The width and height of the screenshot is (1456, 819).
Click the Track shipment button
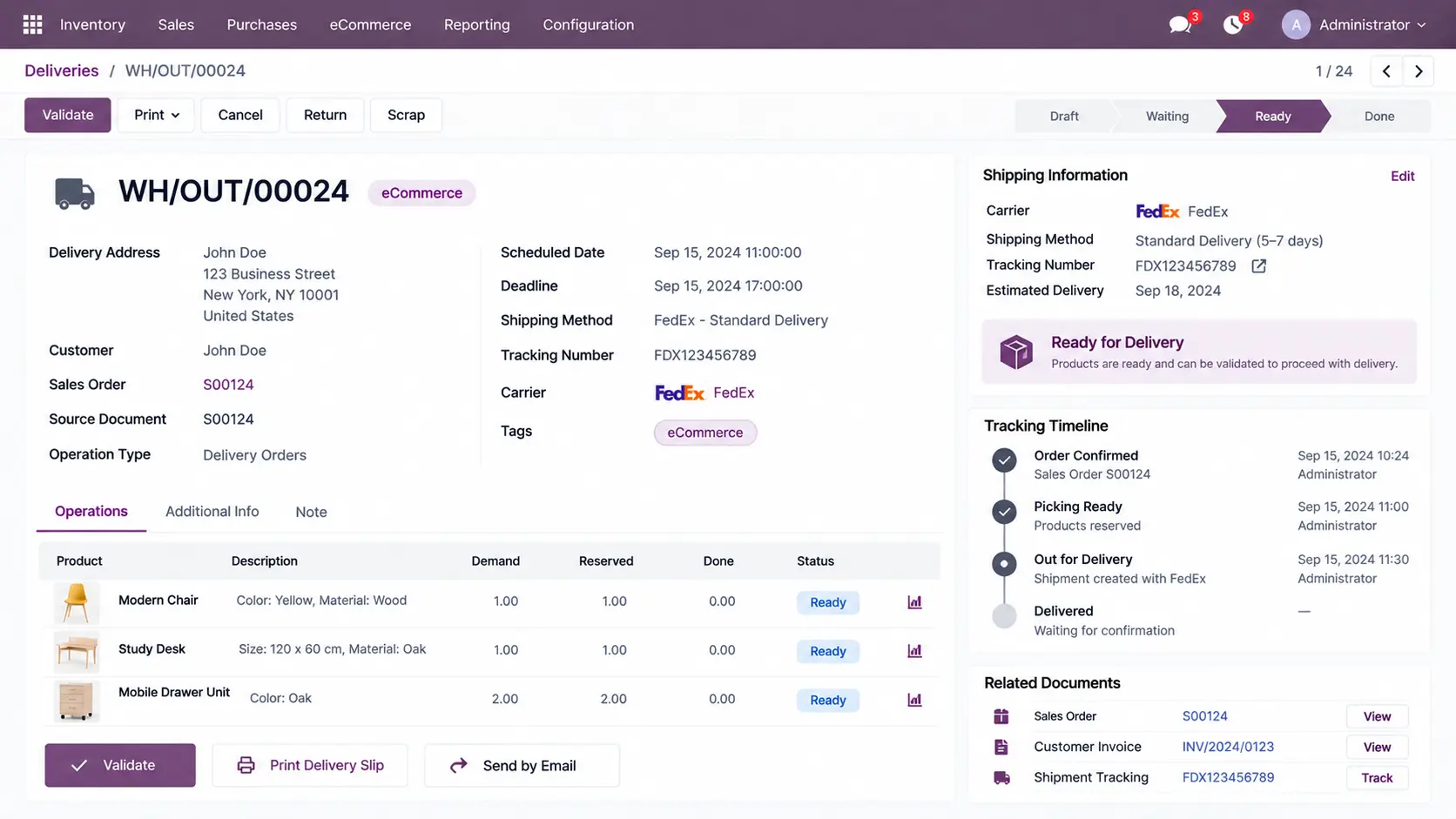1377,778
